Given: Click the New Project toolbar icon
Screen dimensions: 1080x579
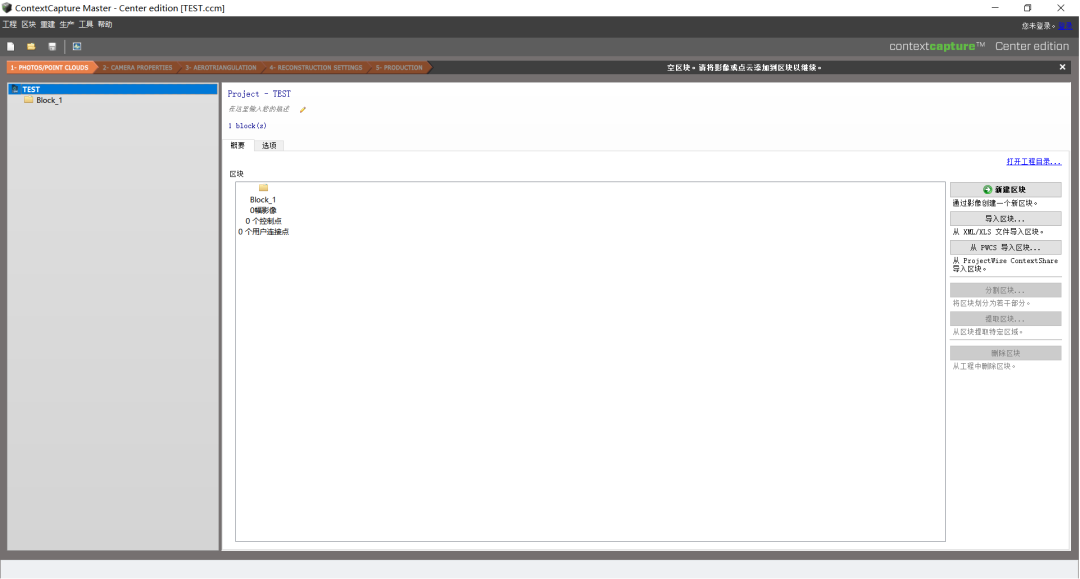Looking at the screenshot, I should [10, 47].
